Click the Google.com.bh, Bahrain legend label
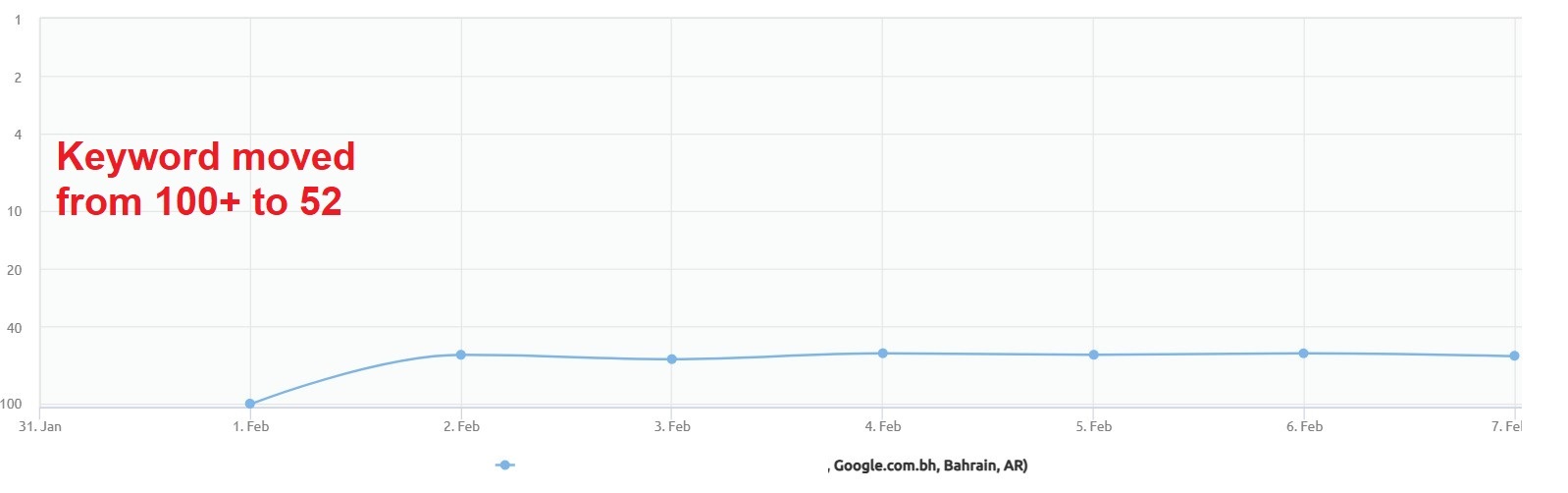The height and width of the screenshot is (493, 1568). coord(929,466)
